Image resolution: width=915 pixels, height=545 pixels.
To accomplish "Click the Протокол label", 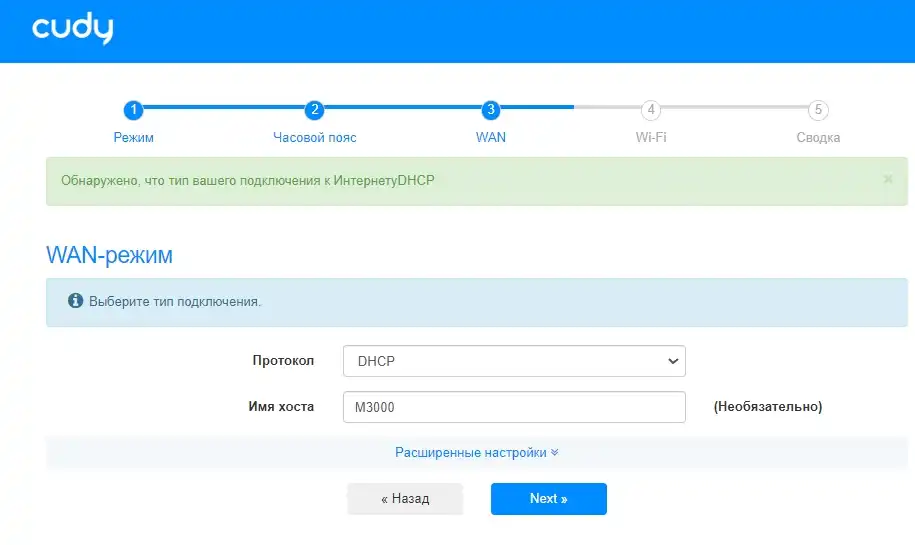I will pos(283,361).
